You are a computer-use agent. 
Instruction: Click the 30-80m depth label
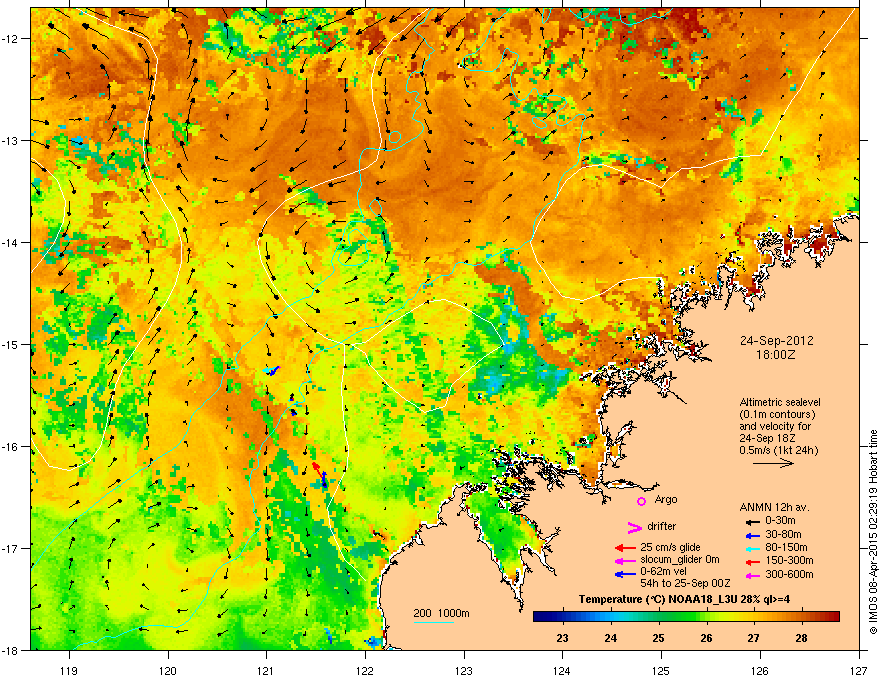[783, 535]
